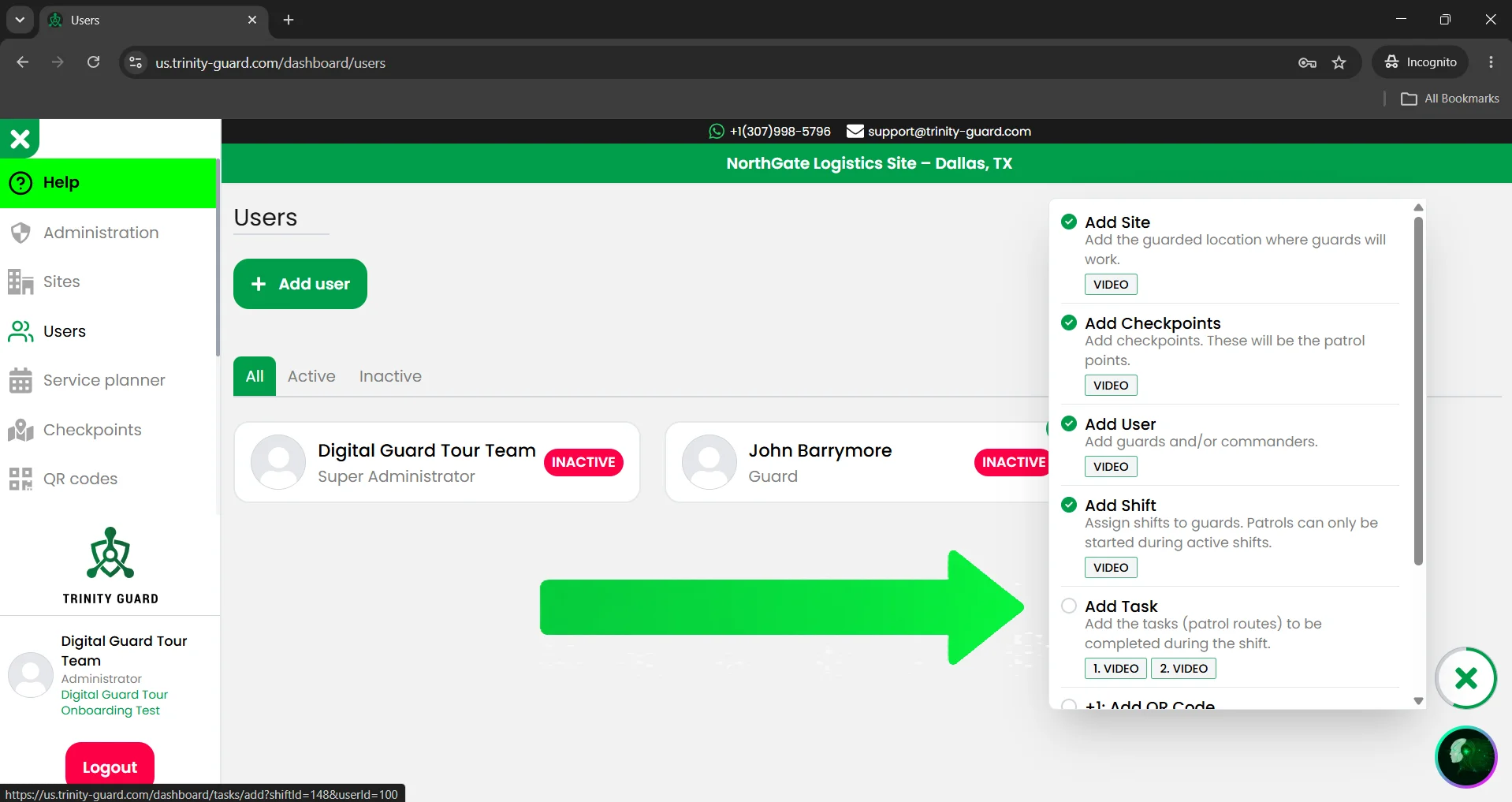Image resolution: width=1512 pixels, height=802 pixels.
Task: Click the QR codes icon
Action: [x=20, y=479]
